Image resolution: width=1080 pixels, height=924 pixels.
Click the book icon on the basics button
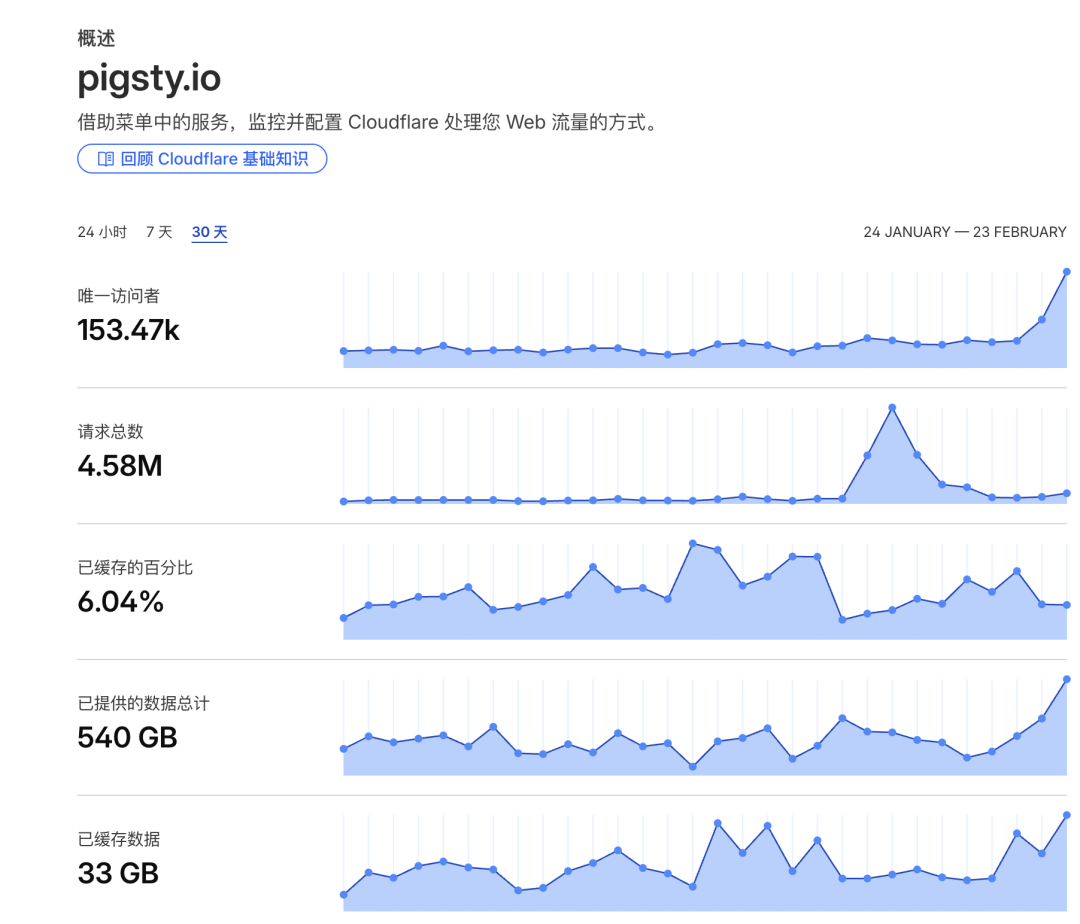(105, 158)
